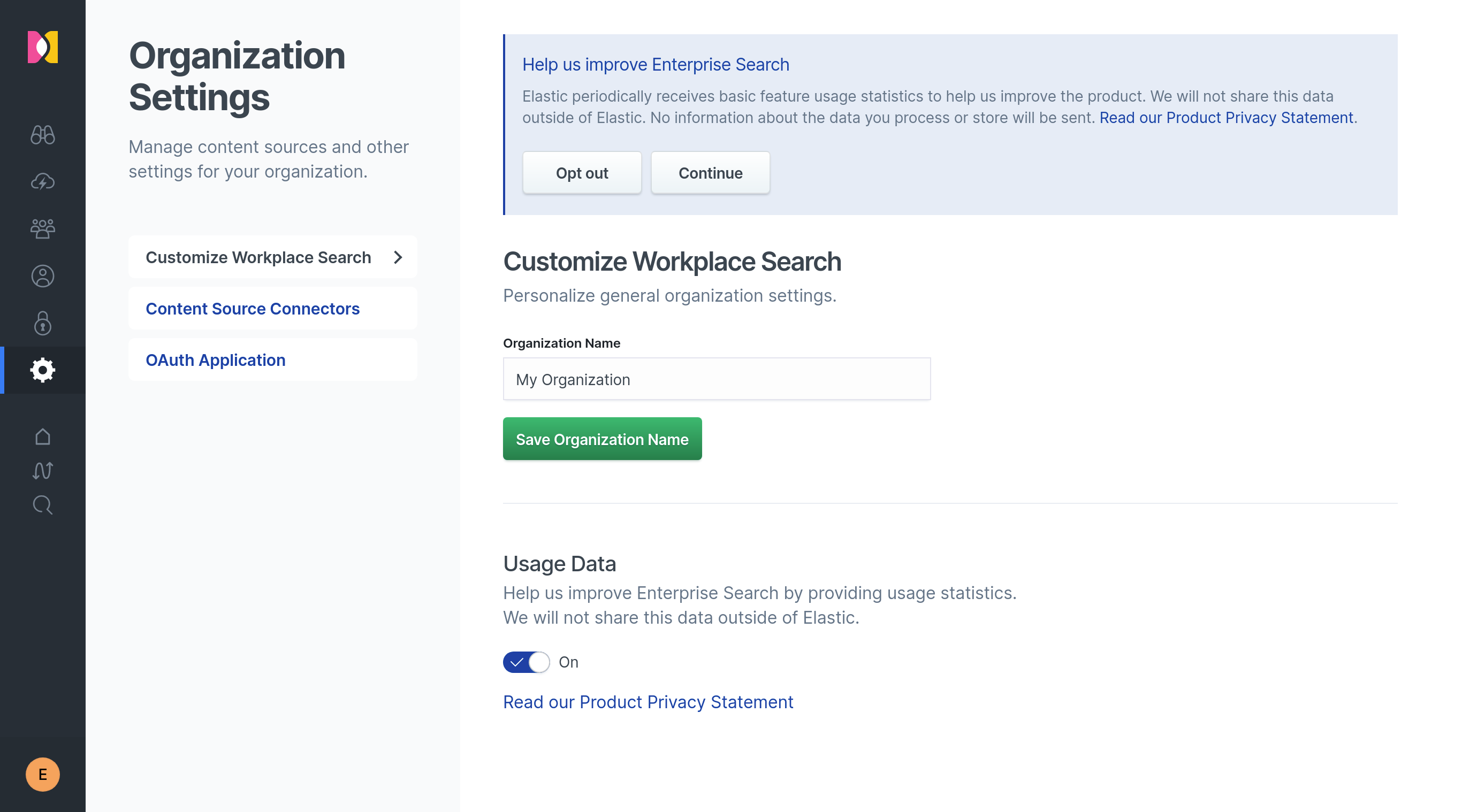This screenshot has width=1462, height=812.
Task: Turn off the Usage Data switch
Action: pos(526,662)
